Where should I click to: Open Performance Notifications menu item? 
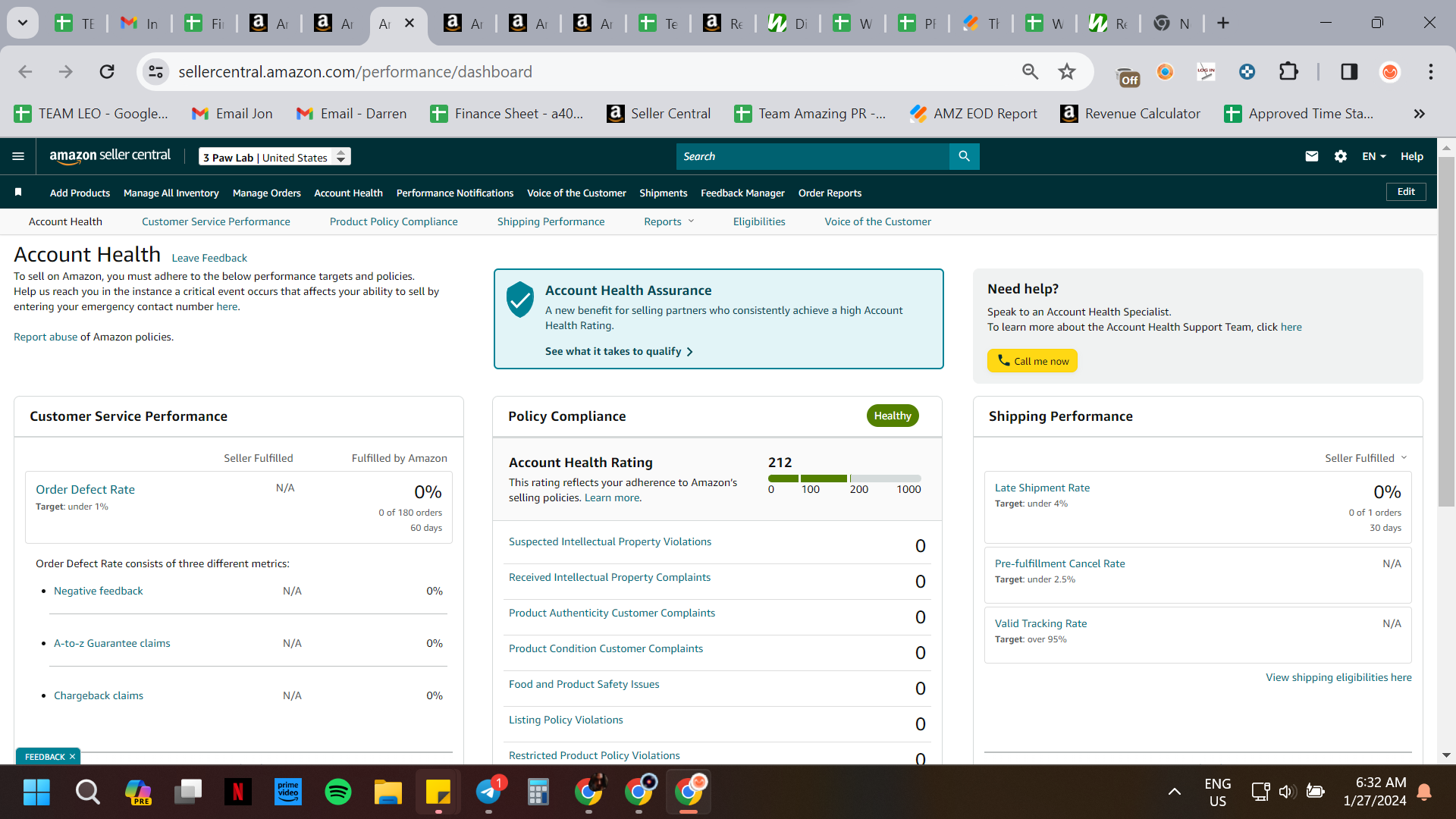point(455,193)
